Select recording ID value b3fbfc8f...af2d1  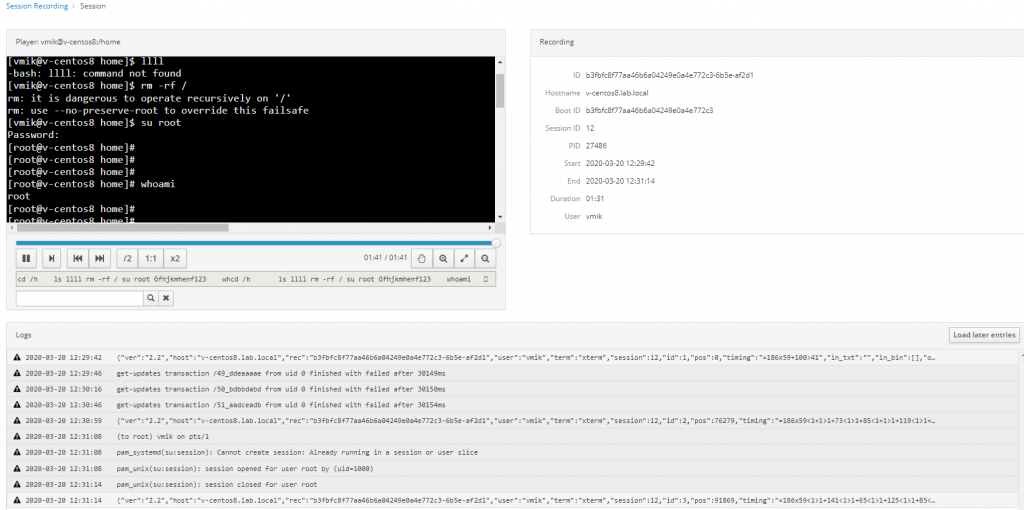point(670,75)
